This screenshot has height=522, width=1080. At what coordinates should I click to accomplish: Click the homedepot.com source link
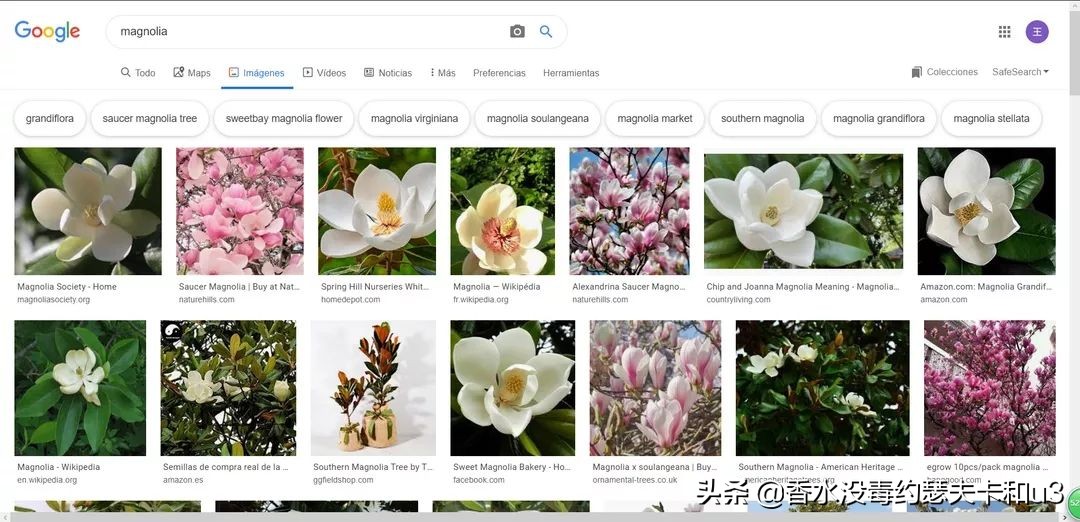(351, 300)
